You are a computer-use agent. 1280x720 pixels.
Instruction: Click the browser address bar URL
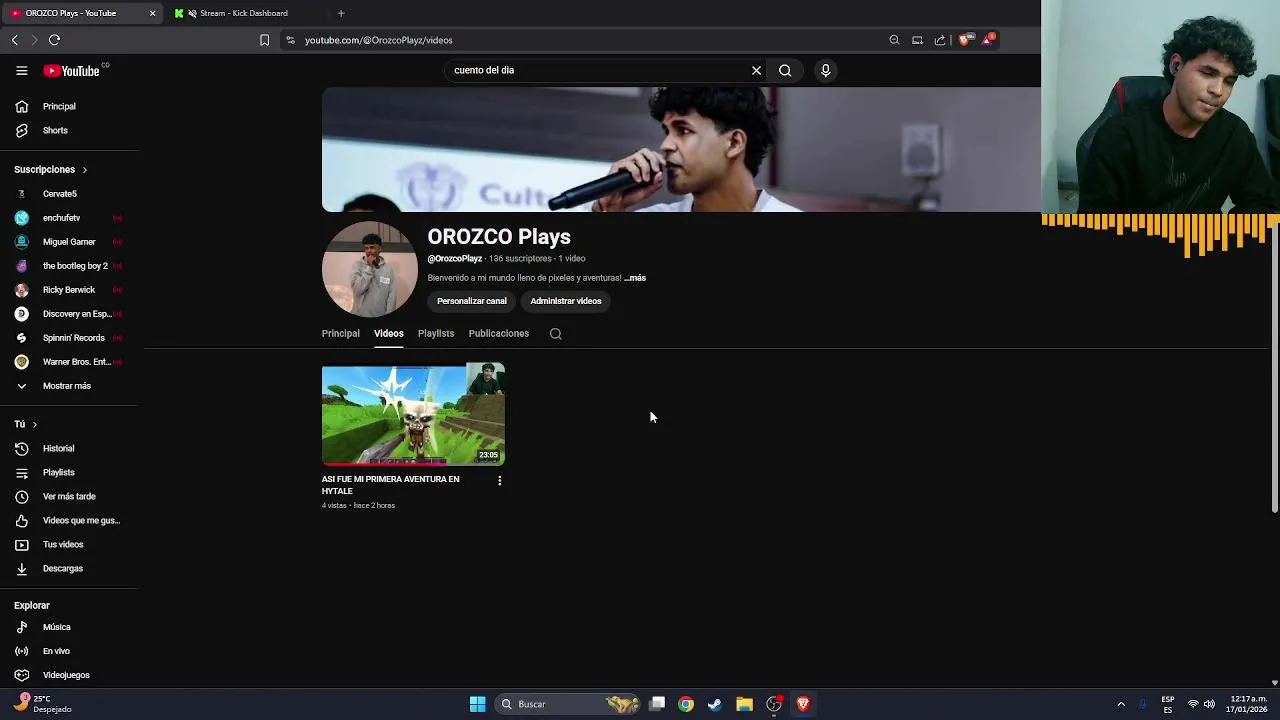click(x=379, y=40)
